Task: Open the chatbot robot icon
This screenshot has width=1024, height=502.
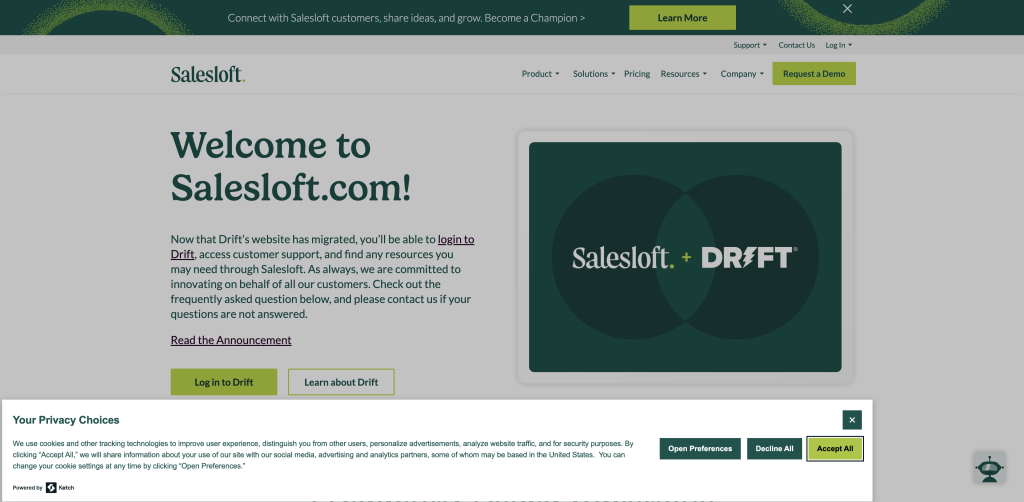Action: [x=989, y=467]
